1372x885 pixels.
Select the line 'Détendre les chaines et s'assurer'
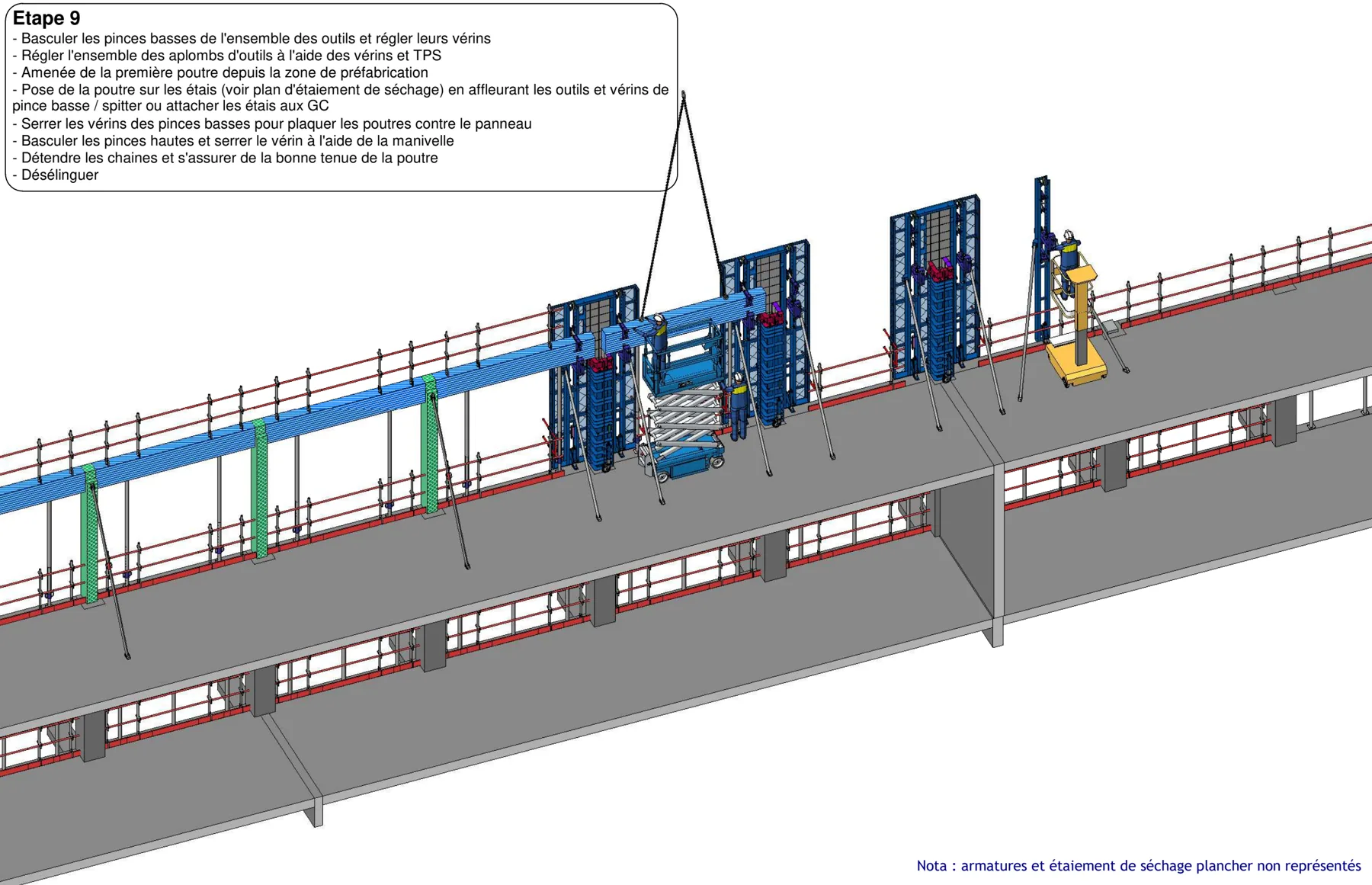point(226,158)
